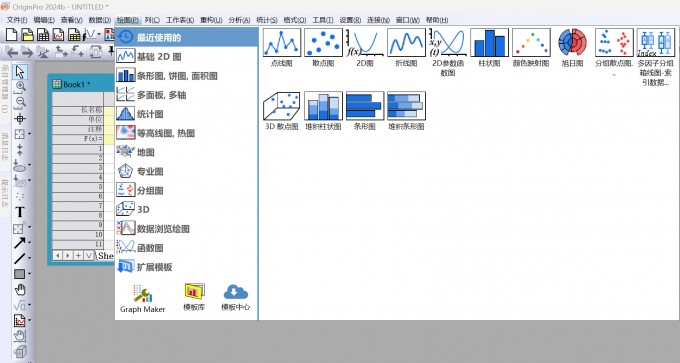Select the 散点图 scatter plot icon
The height and width of the screenshot is (363, 680).
click(323, 43)
